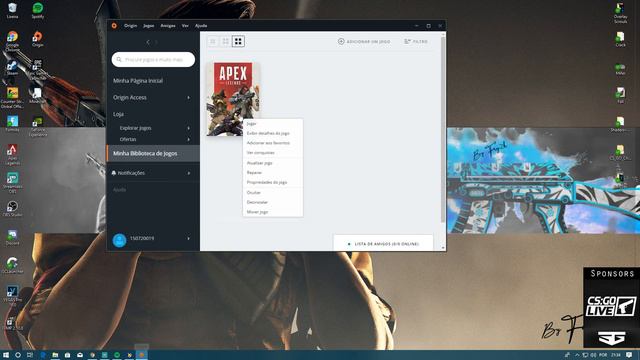
Task: Click the Notificações bell icon
Action: click(x=114, y=173)
